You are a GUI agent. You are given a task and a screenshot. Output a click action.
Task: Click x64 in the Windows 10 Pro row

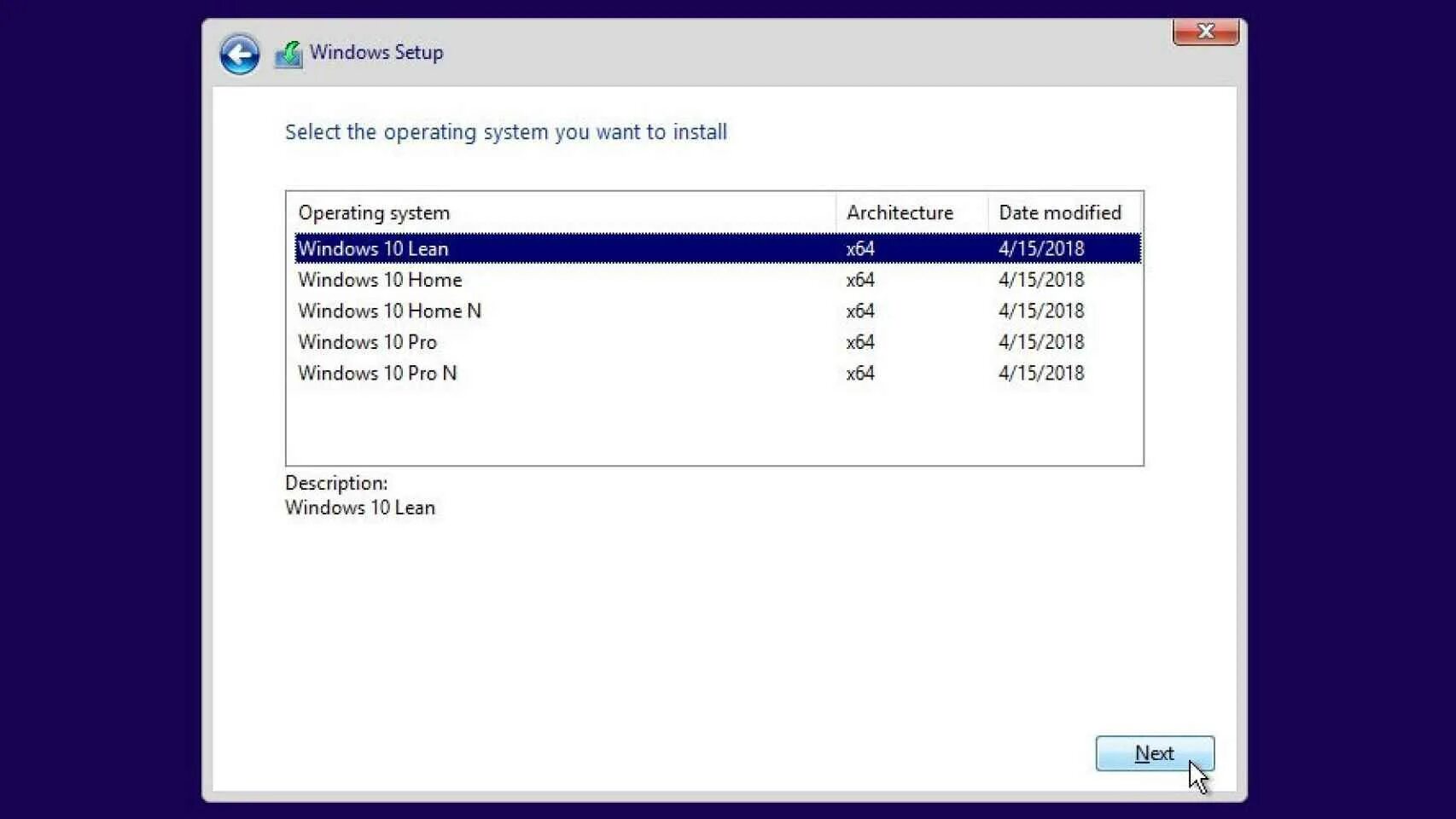[x=860, y=342]
